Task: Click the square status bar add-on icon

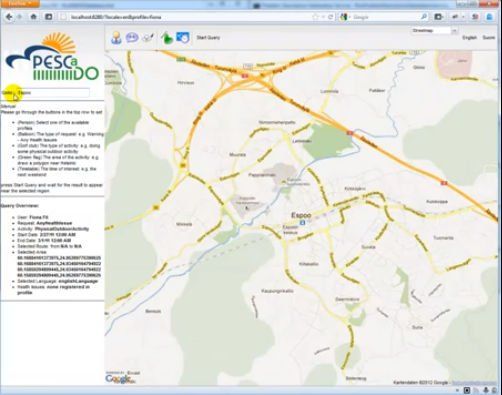Action: 467,390
